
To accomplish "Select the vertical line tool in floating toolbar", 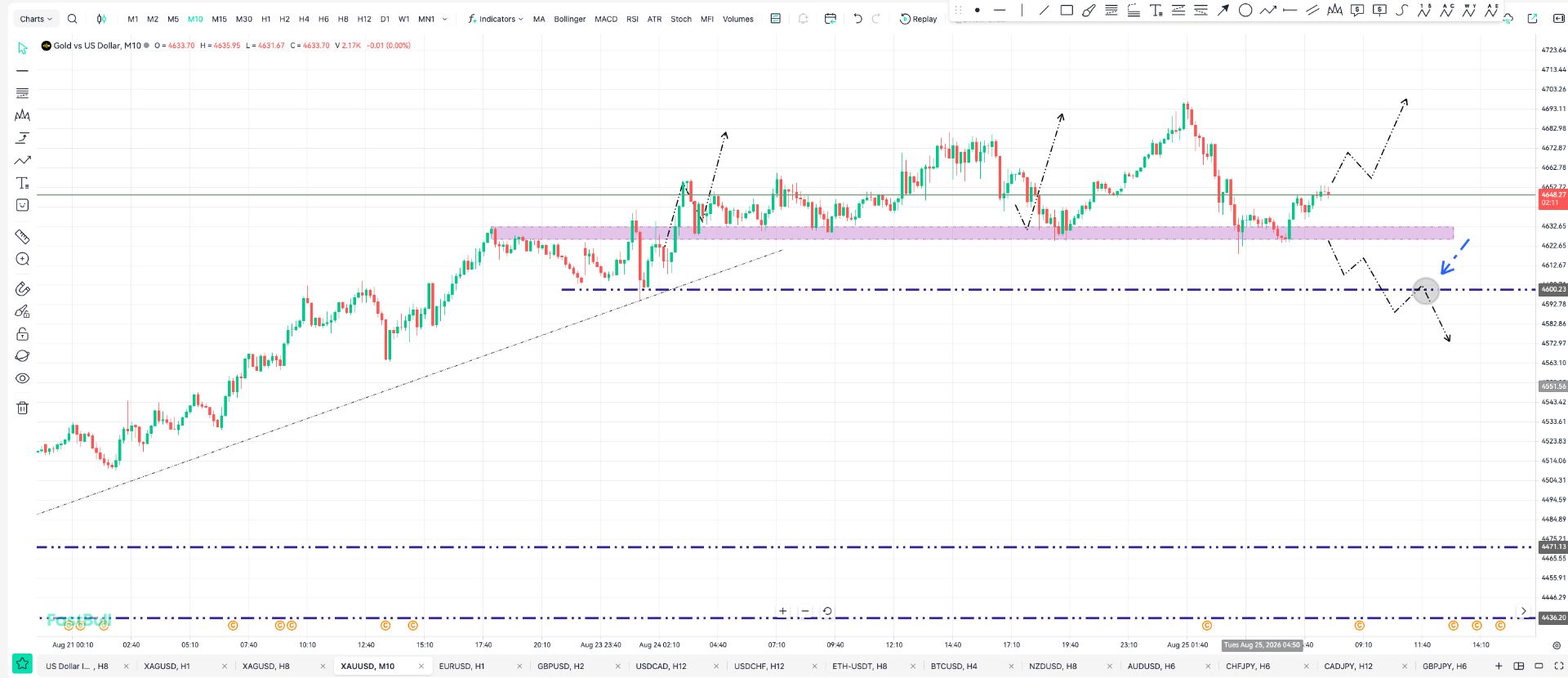I will pos(1022,11).
